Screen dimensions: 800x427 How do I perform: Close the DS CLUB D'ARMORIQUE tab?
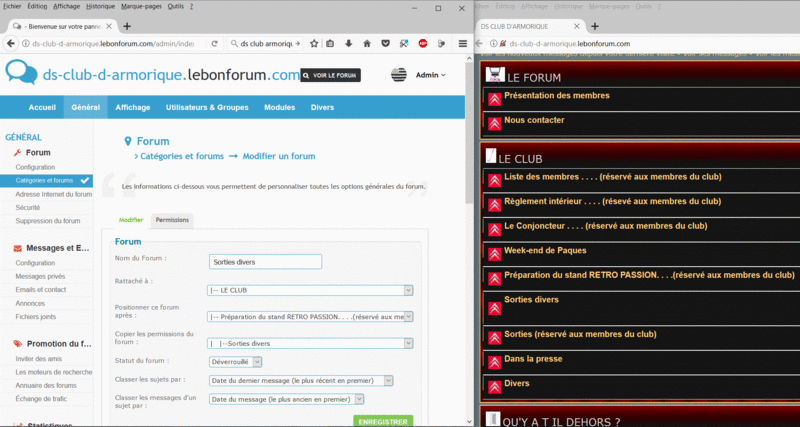[x=577, y=26]
